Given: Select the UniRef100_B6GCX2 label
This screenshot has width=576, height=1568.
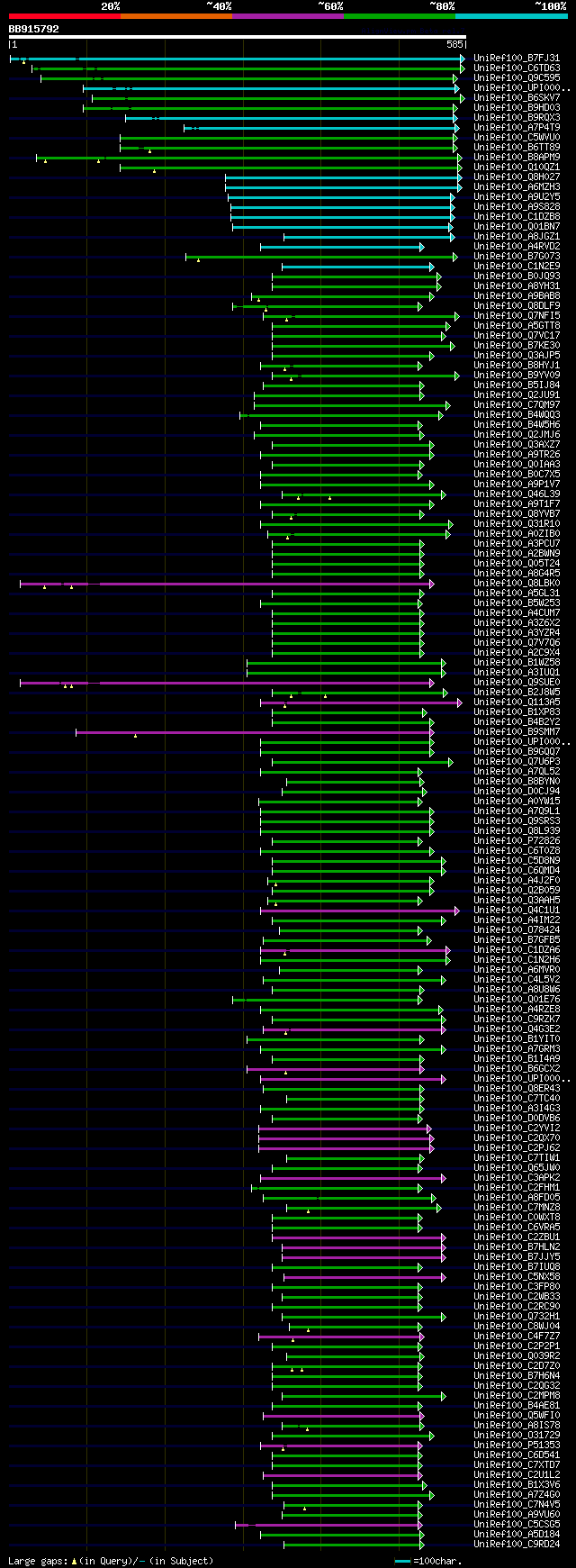Looking at the screenshot, I should [x=517, y=1069].
